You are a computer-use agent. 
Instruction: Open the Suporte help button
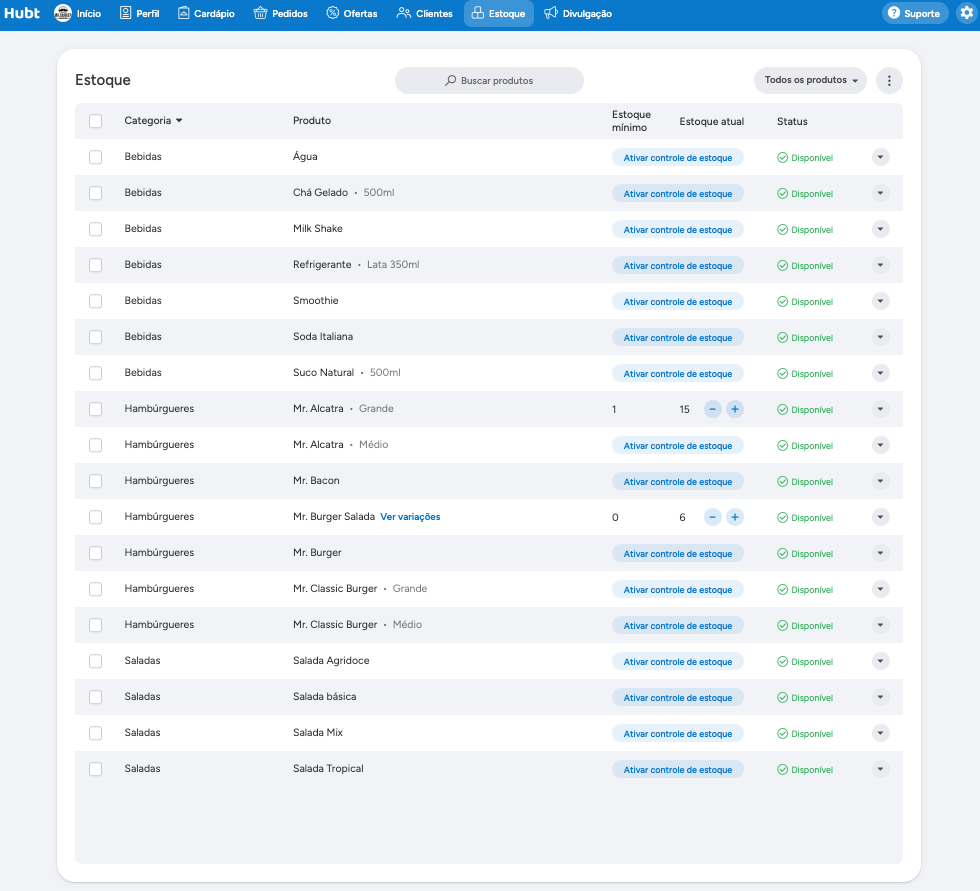(915, 13)
